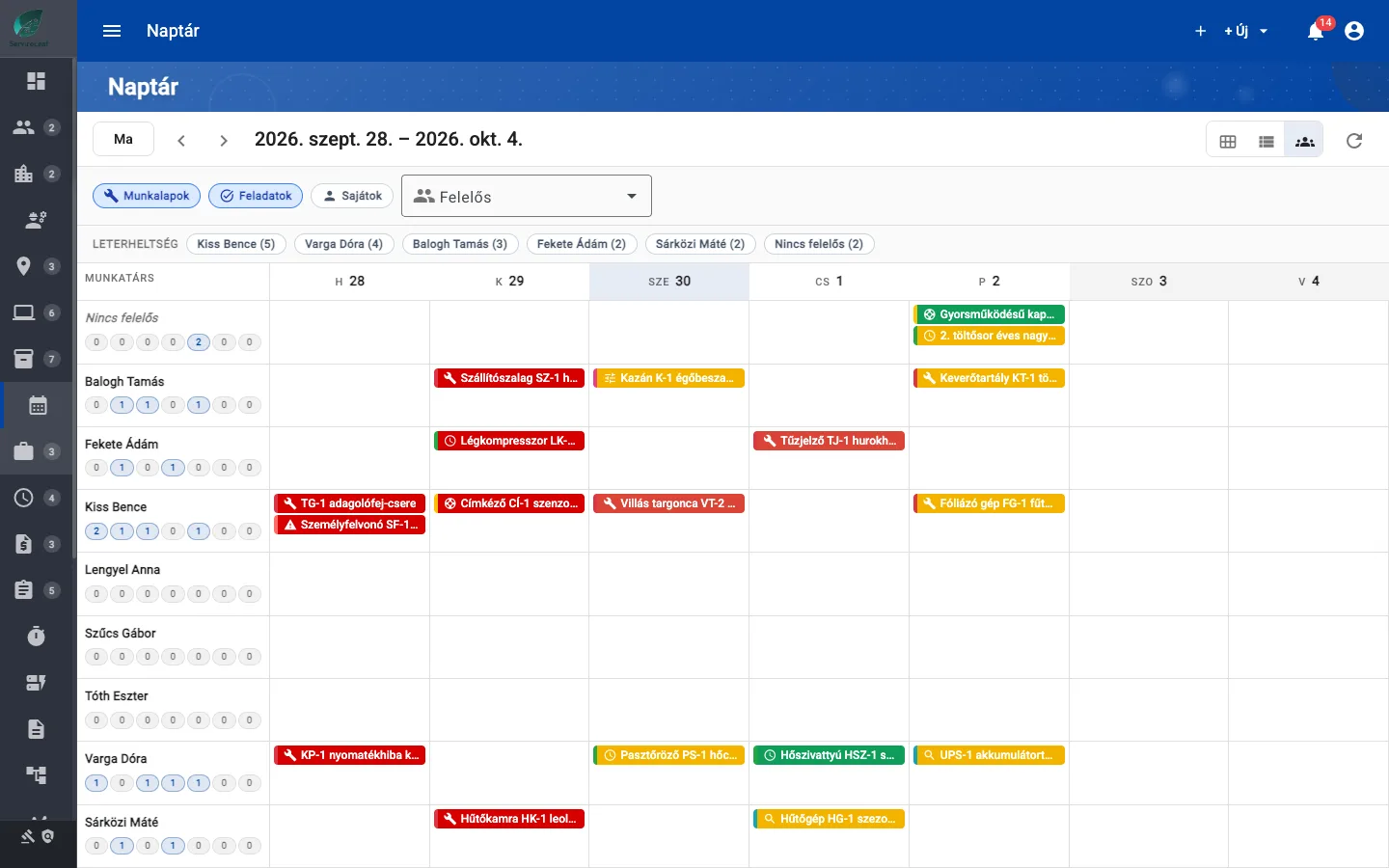1389x868 pixels.
Task: Go to the previous week
Action: pos(181,140)
